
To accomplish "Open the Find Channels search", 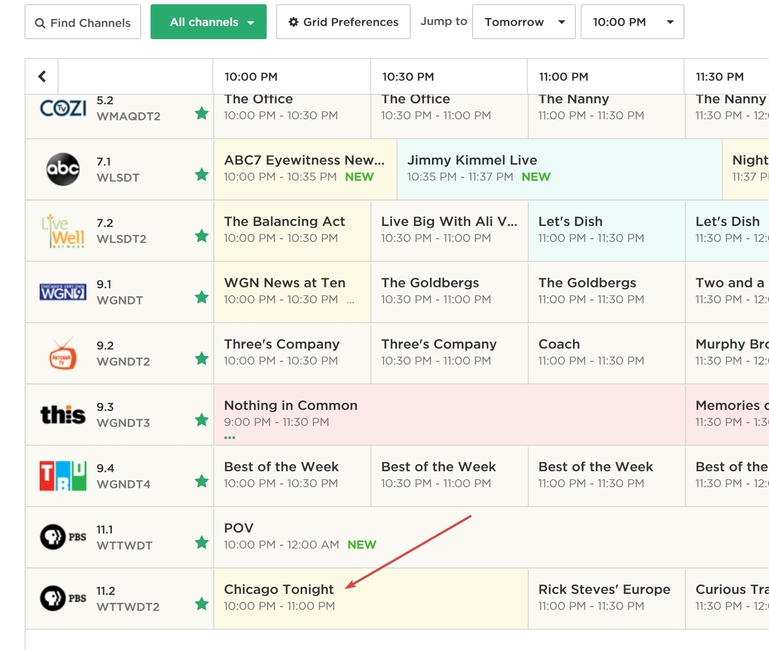I will click(x=82, y=22).
